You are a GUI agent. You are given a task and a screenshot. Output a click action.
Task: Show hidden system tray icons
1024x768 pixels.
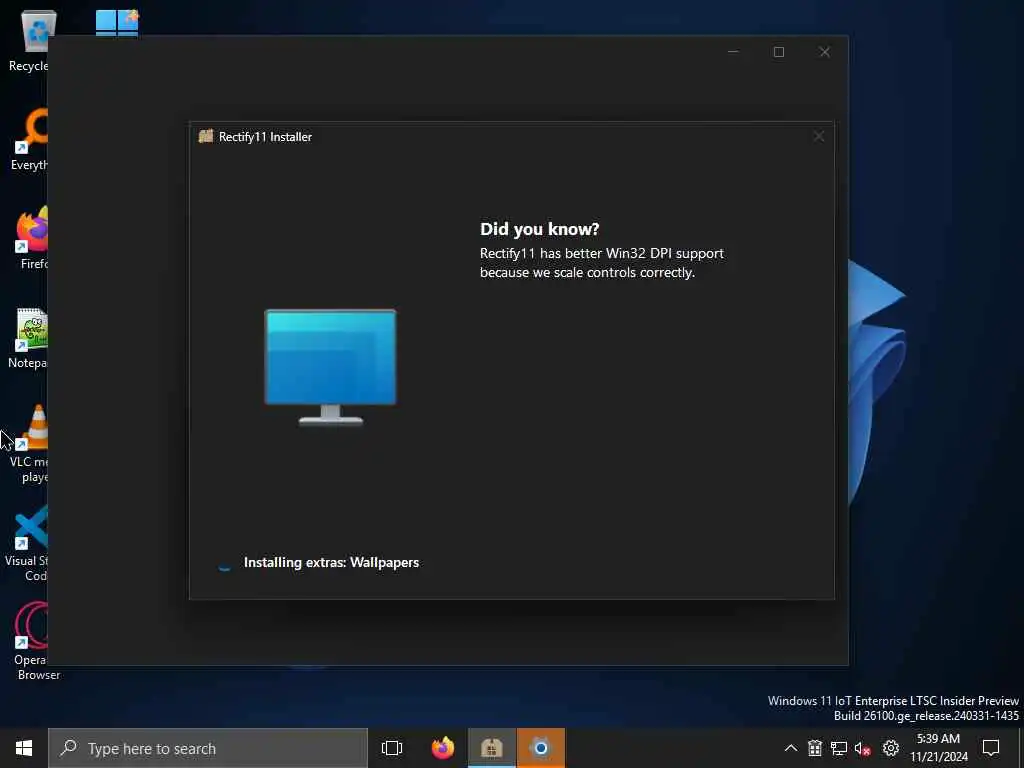(790, 748)
